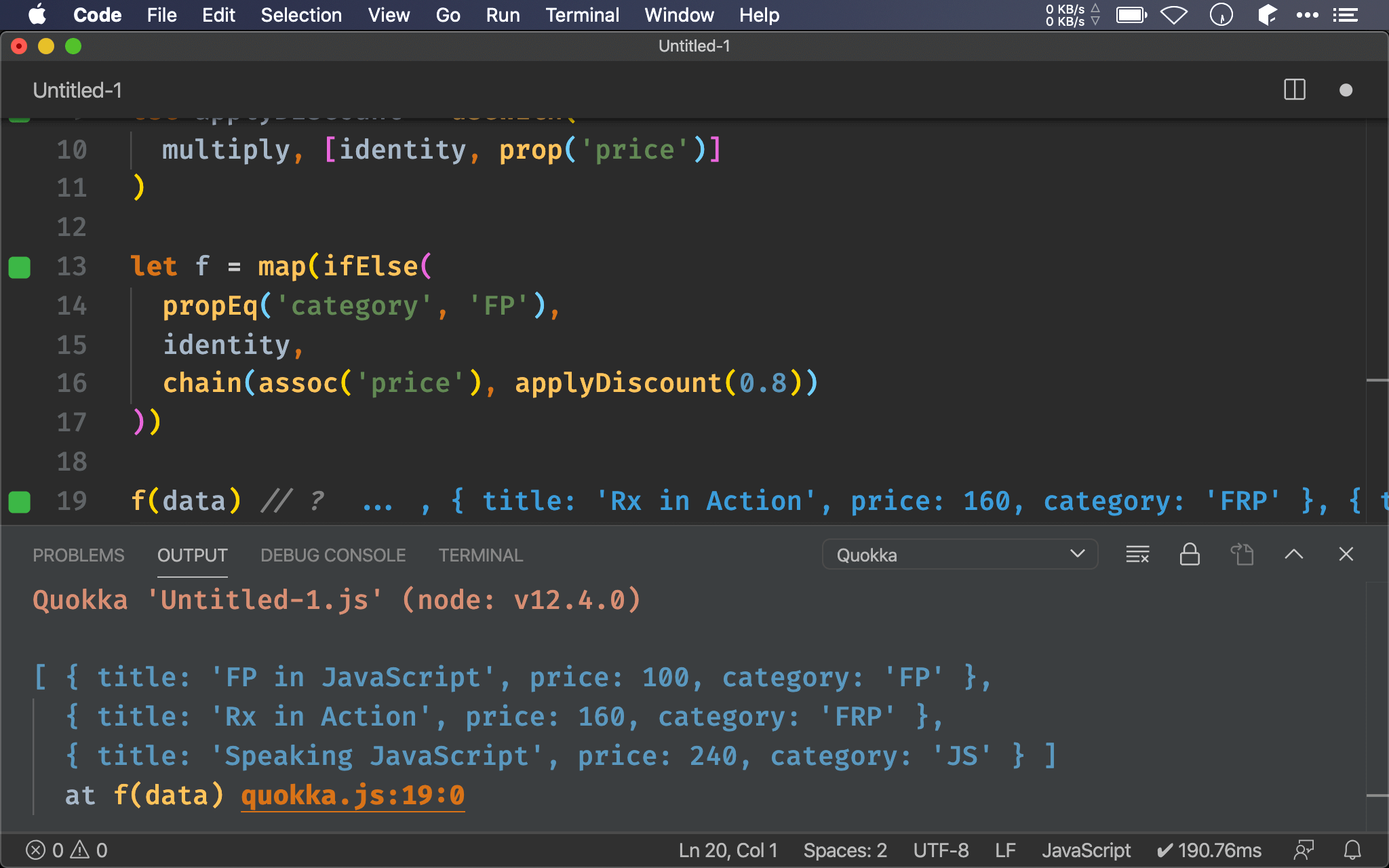This screenshot has width=1389, height=868.
Task: Switch to the DEBUG CONSOLE tab
Action: pos(333,555)
